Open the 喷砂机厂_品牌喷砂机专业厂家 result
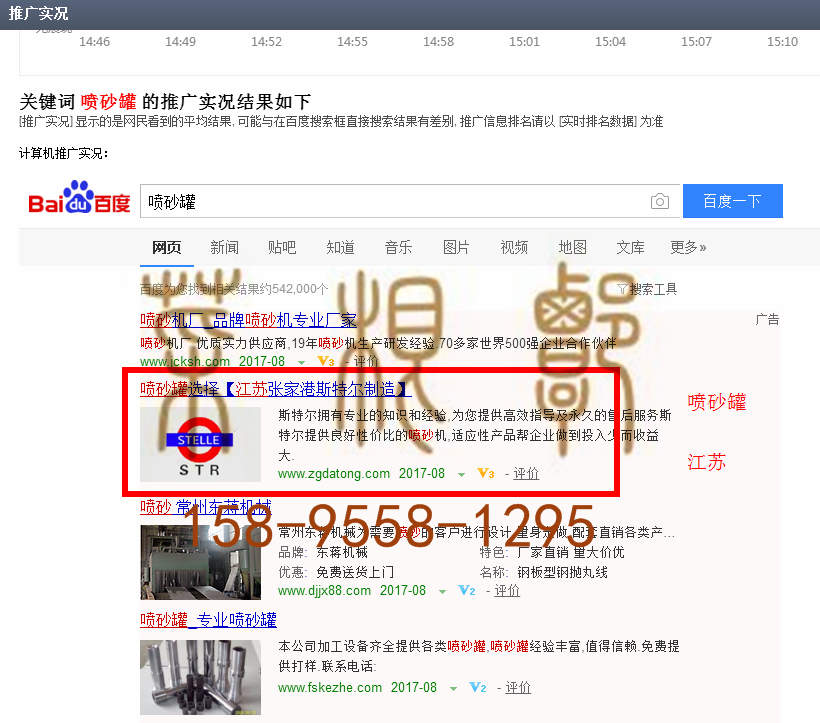The image size is (820, 723). click(x=248, y=319)
